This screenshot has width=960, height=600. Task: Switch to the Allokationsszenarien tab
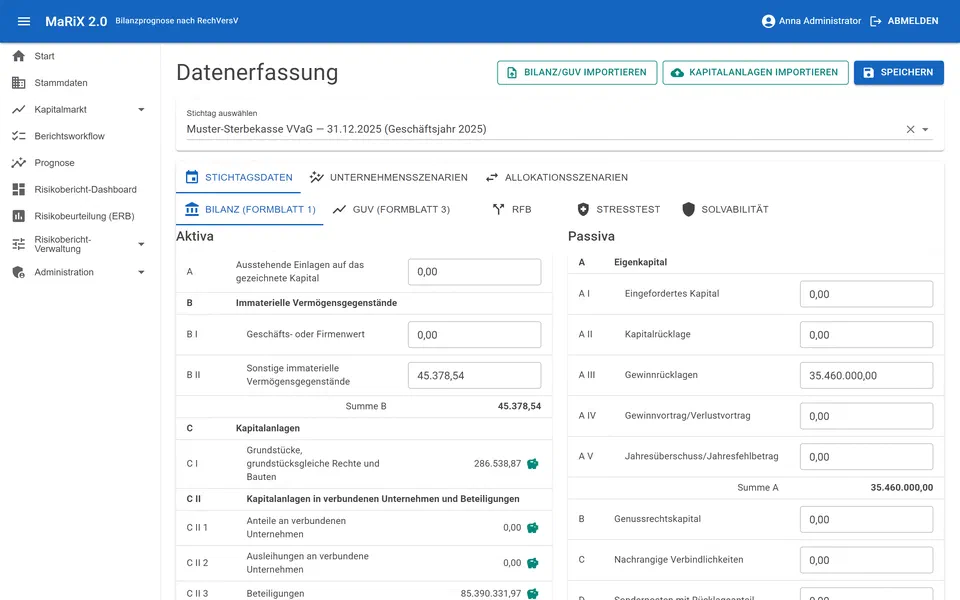(x=557, y=178)
